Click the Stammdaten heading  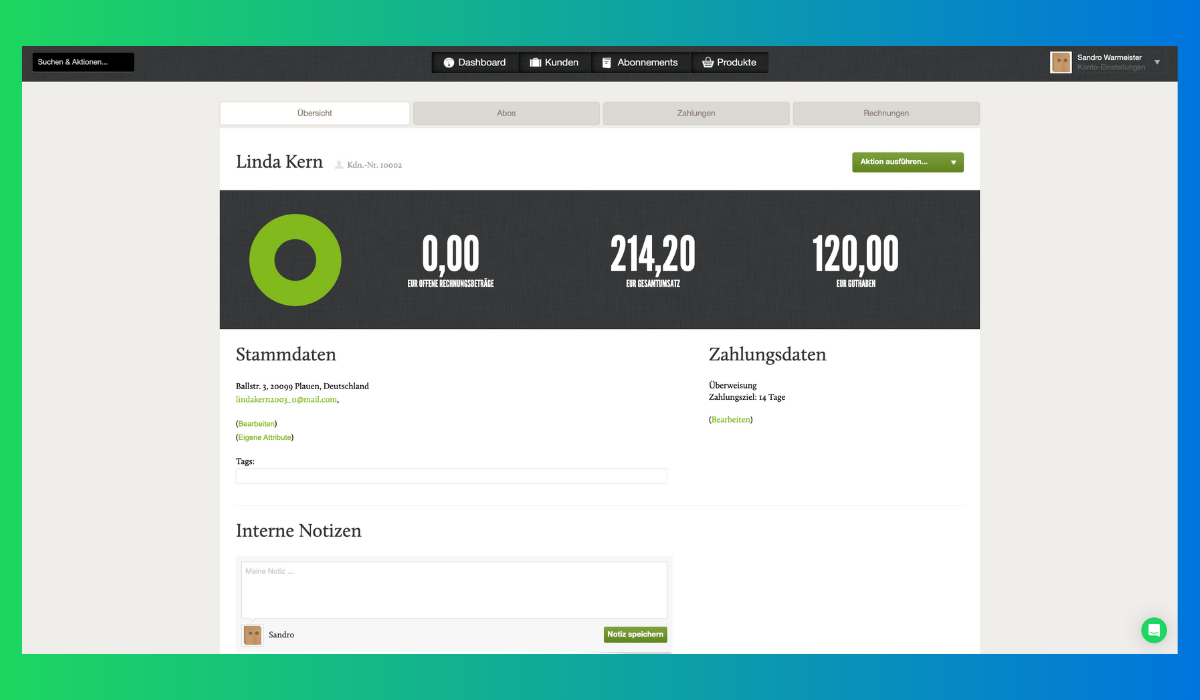285,355
